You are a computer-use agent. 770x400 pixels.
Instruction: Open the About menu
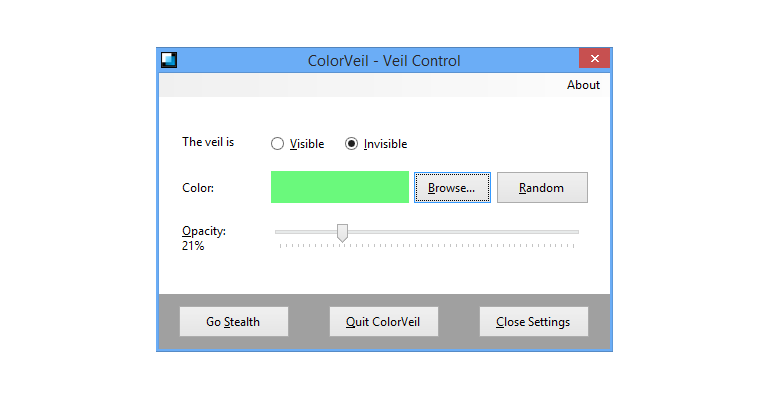(x=583, y=85)
